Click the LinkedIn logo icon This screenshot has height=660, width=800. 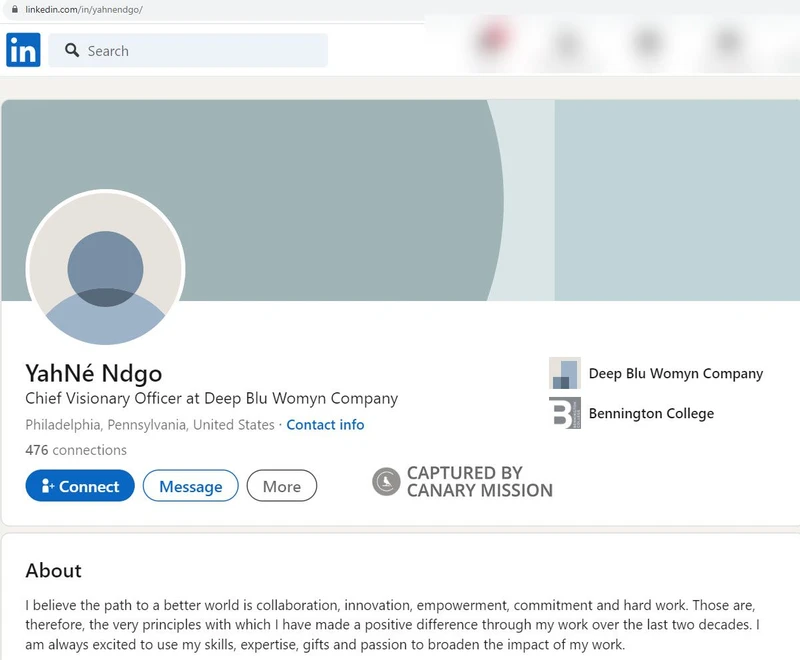23,50
